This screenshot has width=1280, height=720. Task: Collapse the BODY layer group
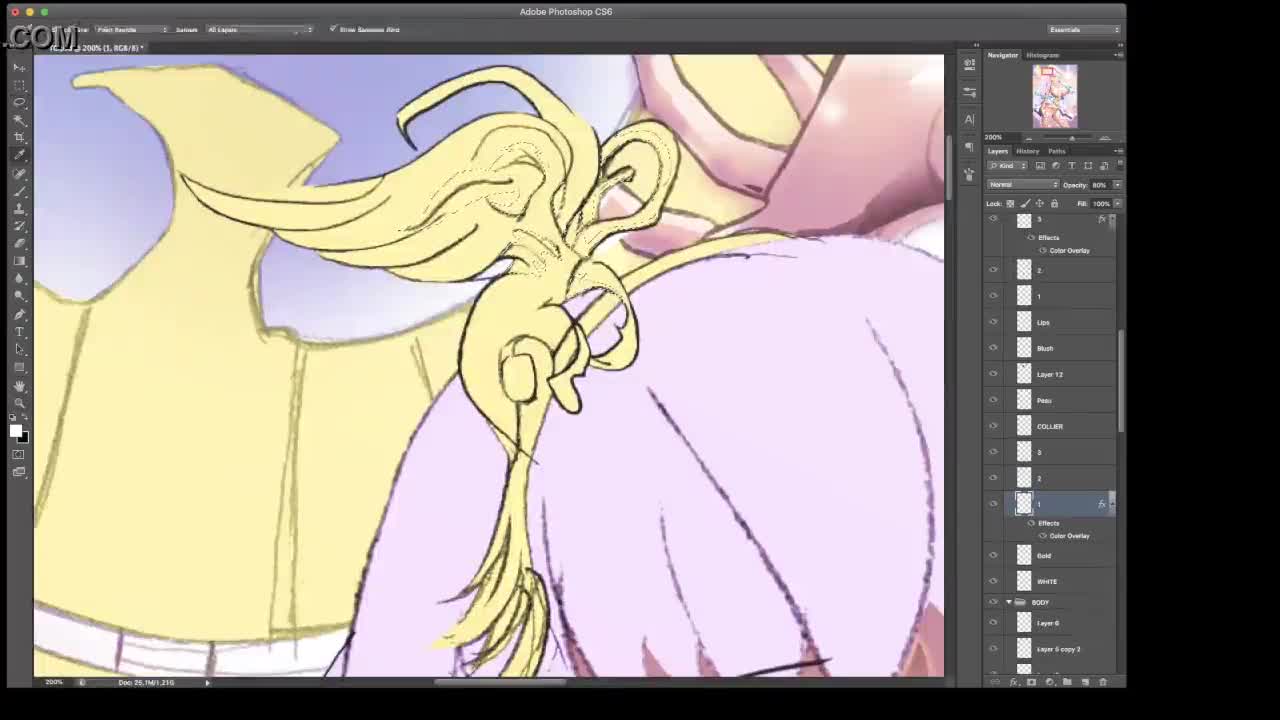[x=1008, y=602]
